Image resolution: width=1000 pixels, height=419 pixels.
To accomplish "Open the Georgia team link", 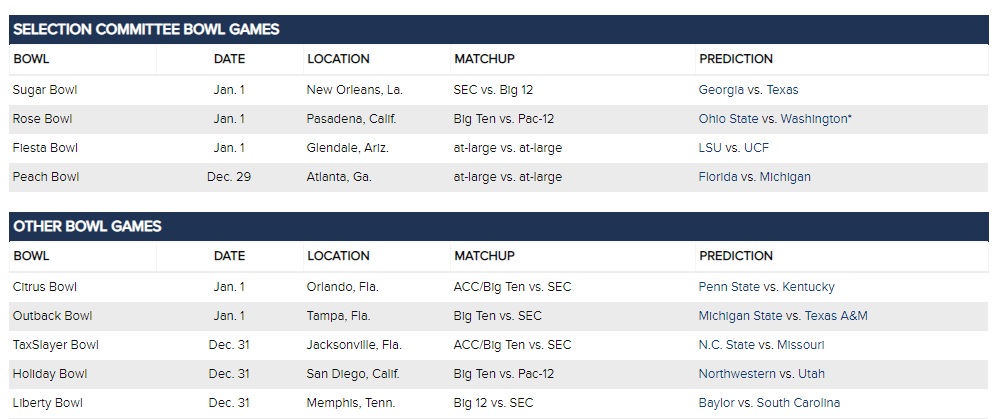I will 721,90.
